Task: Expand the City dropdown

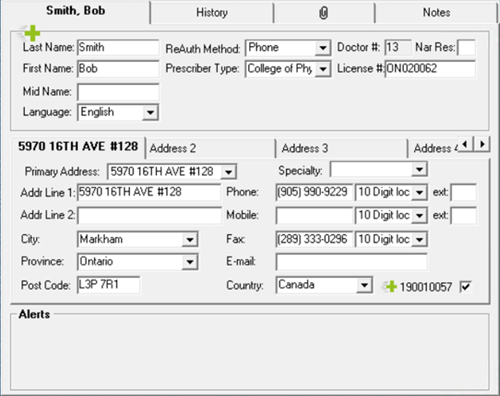Action: click(190, 239)
